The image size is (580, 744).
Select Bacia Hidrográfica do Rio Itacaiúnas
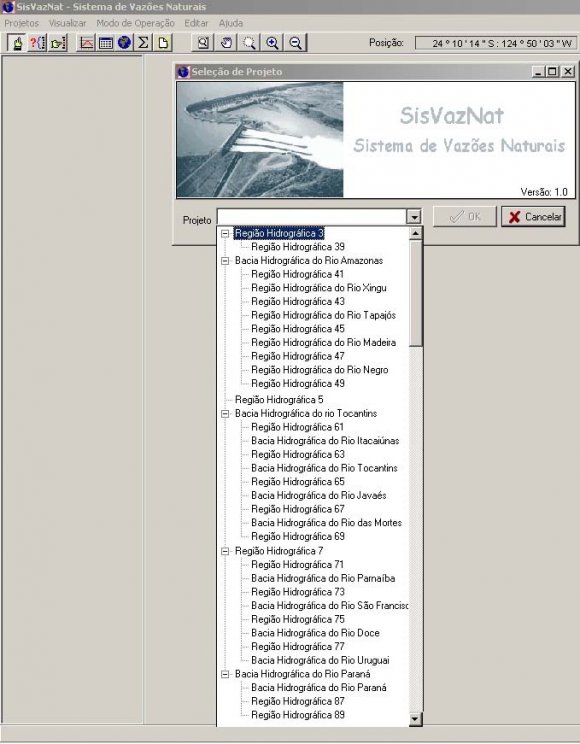(x=325, y=441)
